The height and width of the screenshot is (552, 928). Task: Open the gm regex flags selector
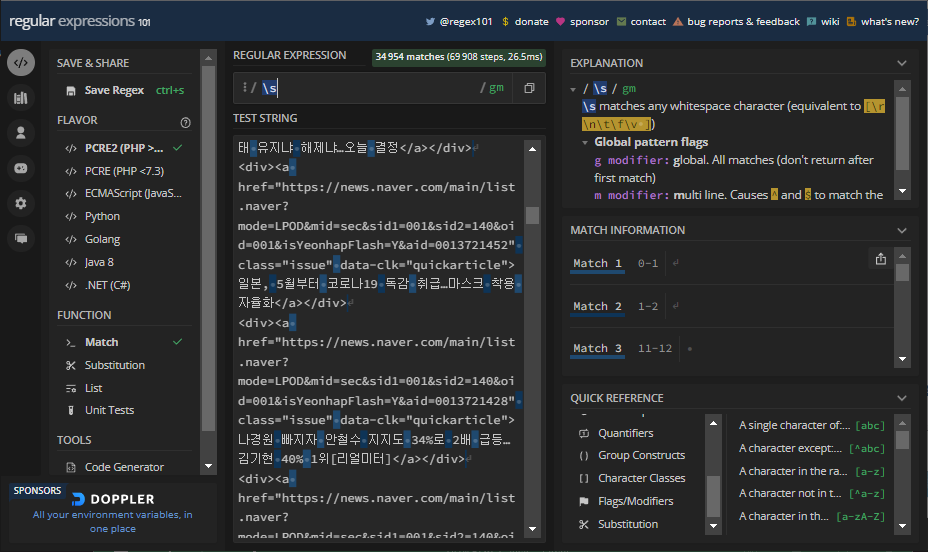click(x=496, y=88)
